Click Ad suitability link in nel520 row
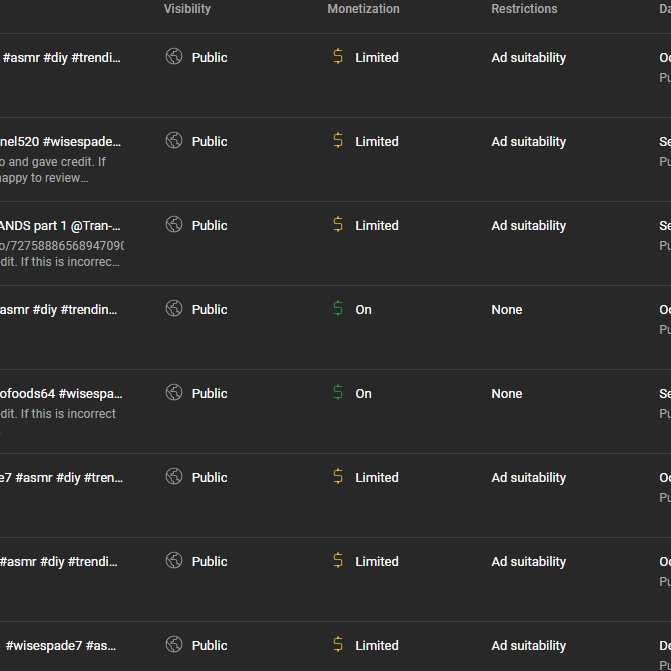The width and height of the screenshot is (671, 671). click(528, 142)
